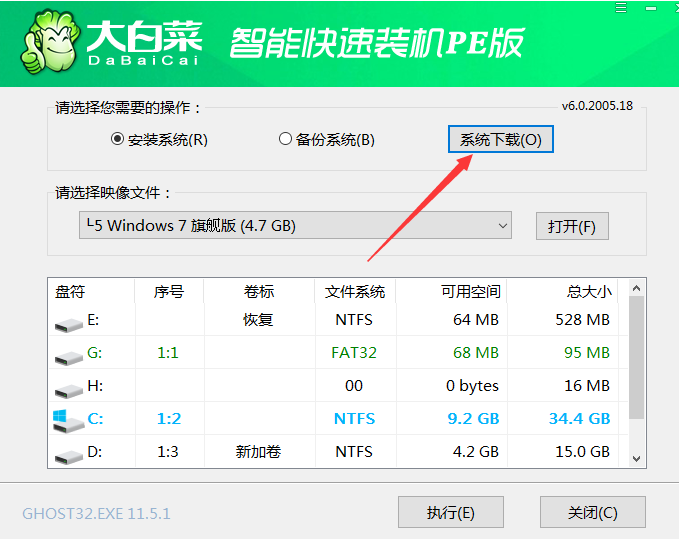This screenshot has width=682, height=546.
Task: Click the DaBaiCai cabbage mascot logo
Action: coord(50,42)
